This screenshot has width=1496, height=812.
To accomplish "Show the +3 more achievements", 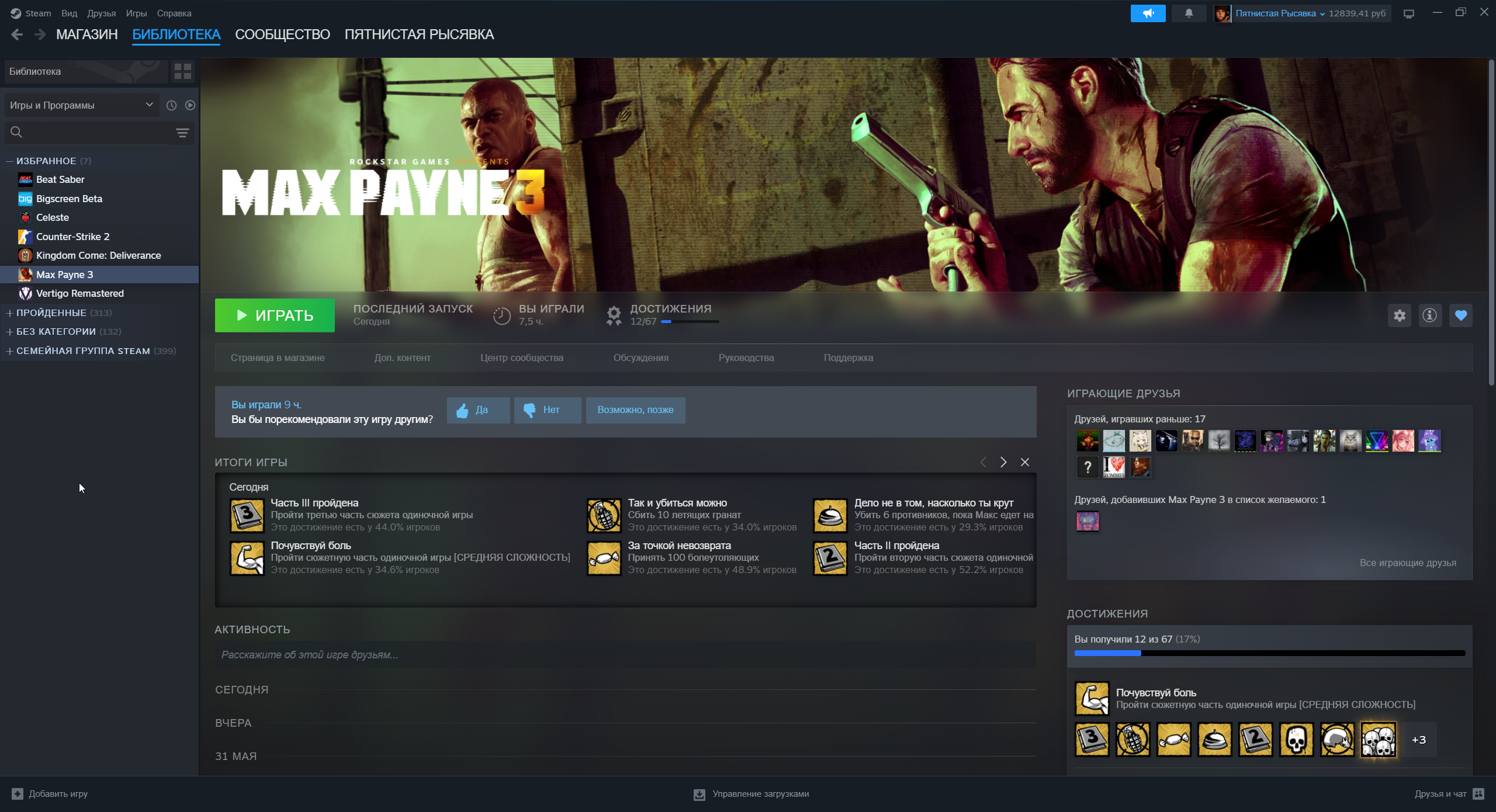I will click(1419, 740).
